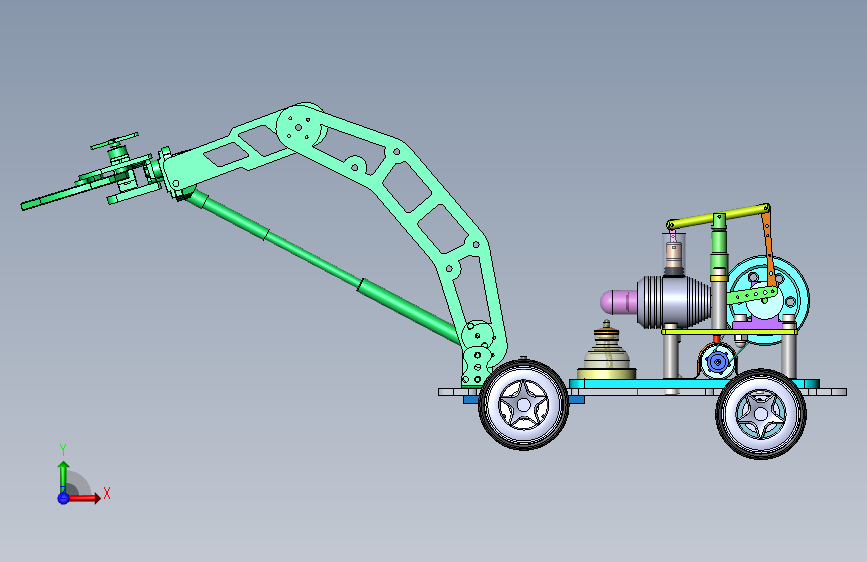This screenshot has width=867, height=562.
Task: Click the blue Z axis ball of the triad
Action: pyautogui.click(x=63, y=498)
